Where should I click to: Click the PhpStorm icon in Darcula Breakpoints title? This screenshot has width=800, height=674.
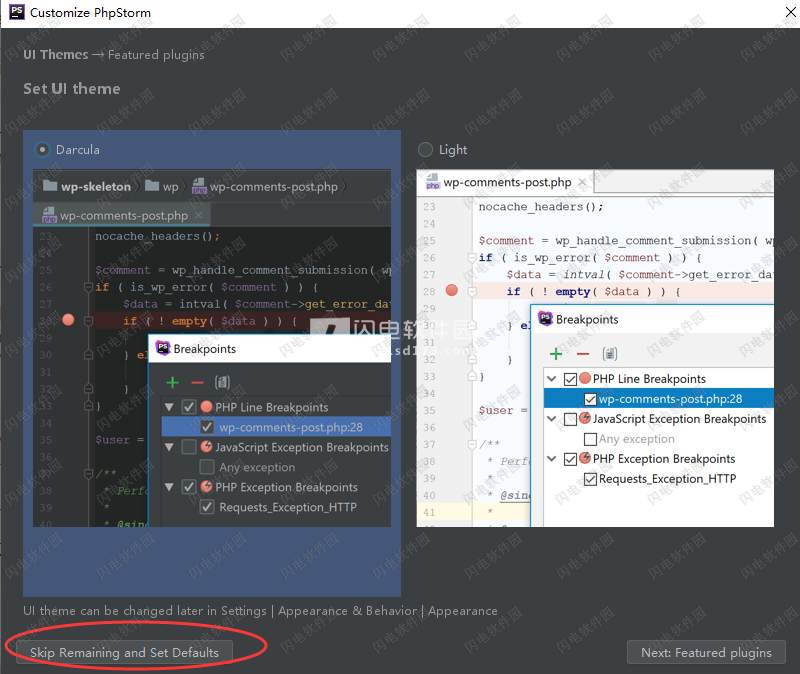click(x=163, y=348)
